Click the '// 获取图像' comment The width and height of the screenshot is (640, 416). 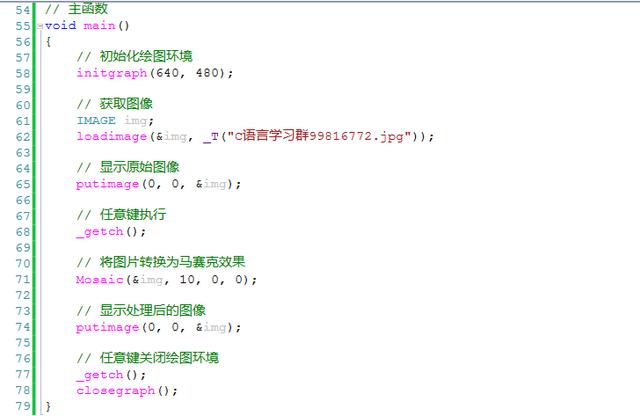(114, 104)
